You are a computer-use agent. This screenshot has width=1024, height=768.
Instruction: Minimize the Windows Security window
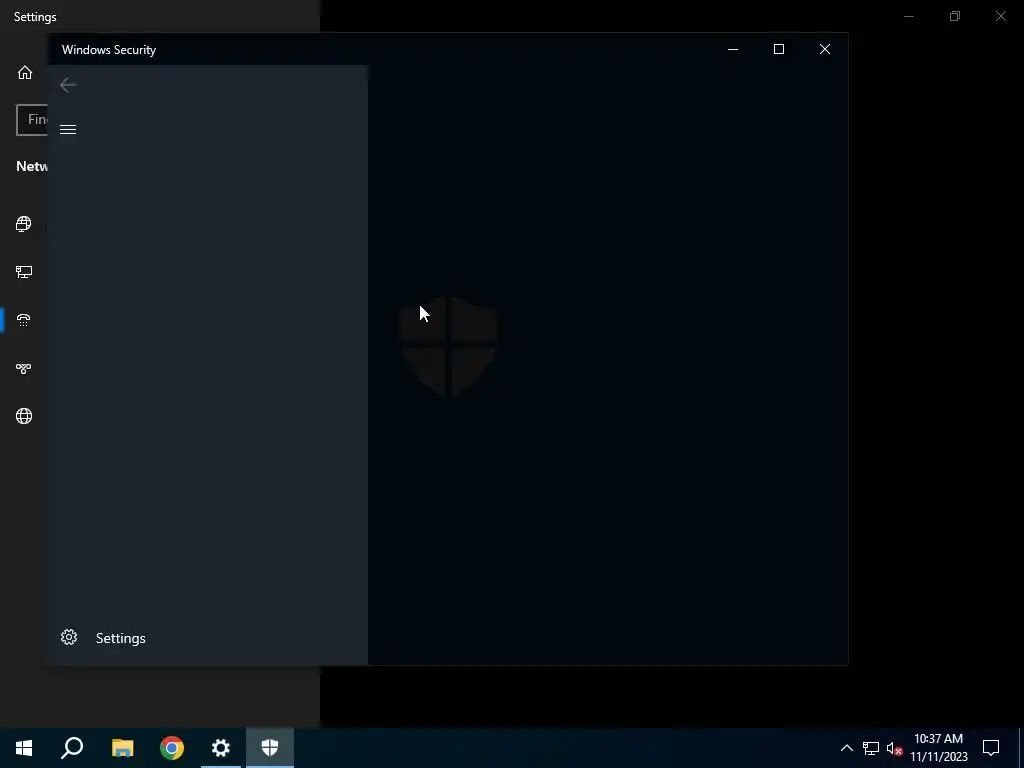(x=733, y=50)
